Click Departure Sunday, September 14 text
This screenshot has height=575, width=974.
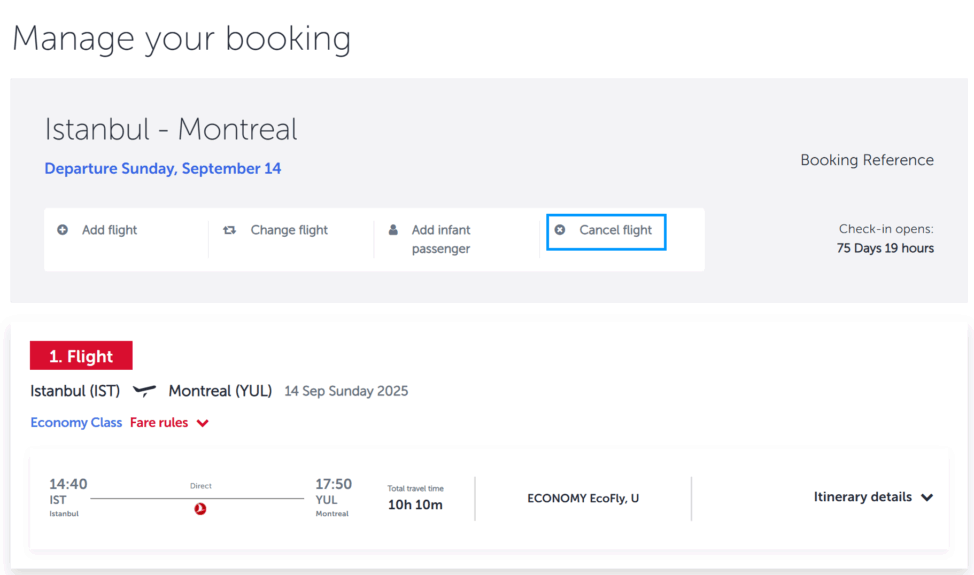[163, 168]
